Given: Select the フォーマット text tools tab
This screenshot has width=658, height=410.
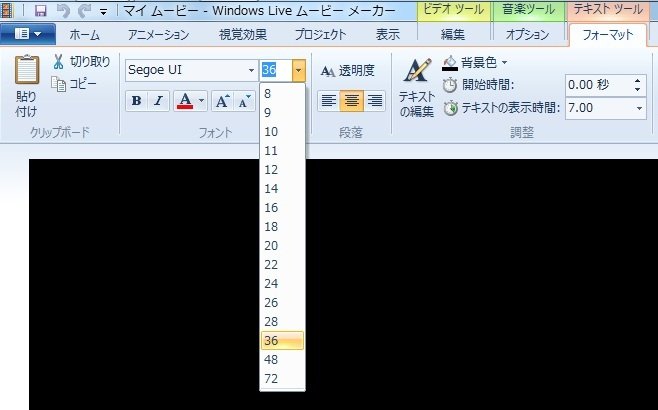Looking at the screenshot, I should (x=608, y=35).
